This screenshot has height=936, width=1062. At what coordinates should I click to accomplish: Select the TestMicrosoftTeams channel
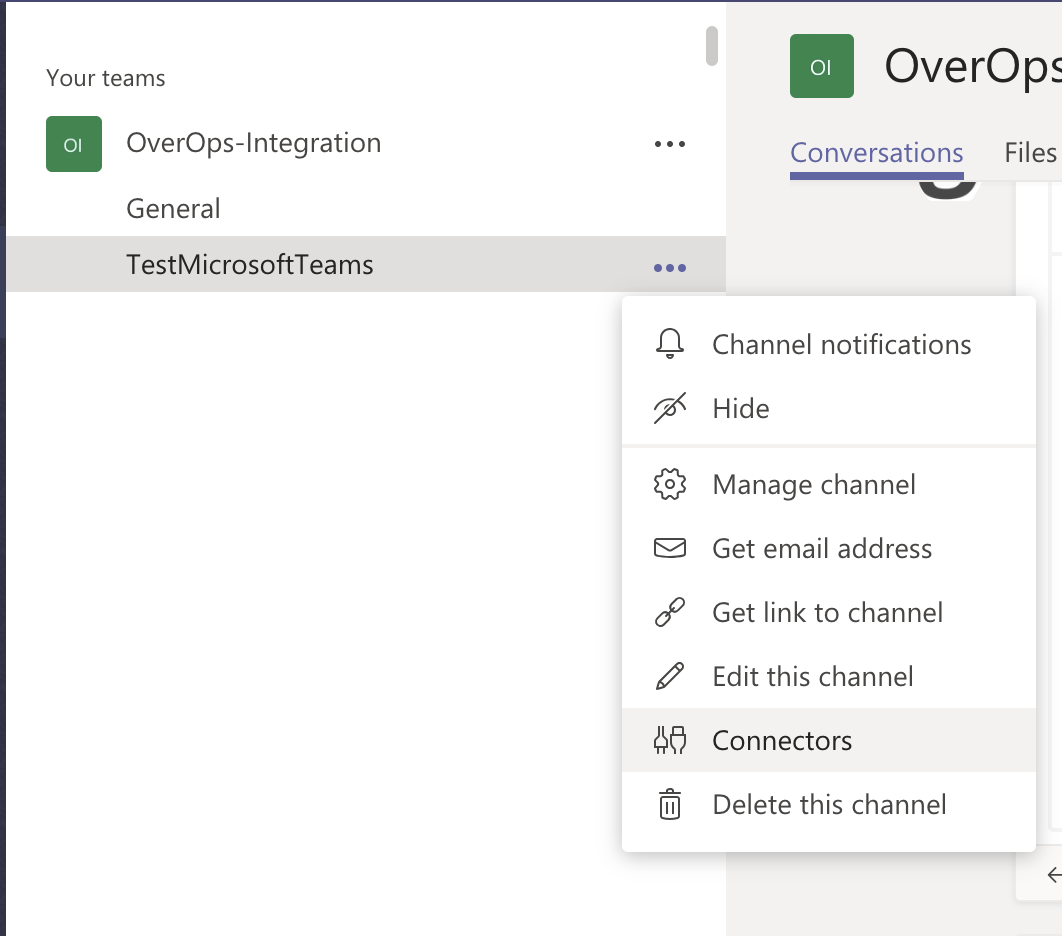[366, 264]
